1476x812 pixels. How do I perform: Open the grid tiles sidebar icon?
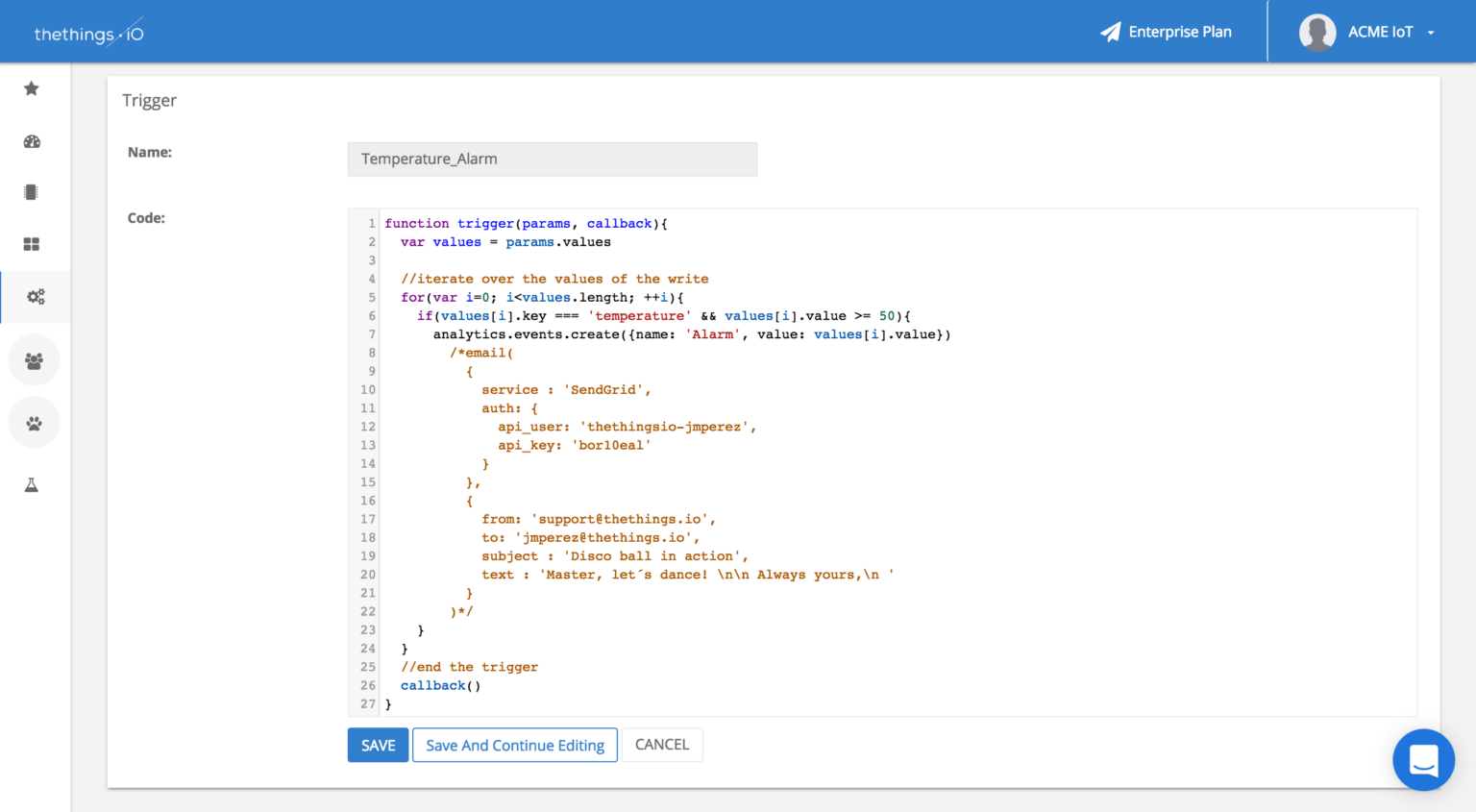32,244
